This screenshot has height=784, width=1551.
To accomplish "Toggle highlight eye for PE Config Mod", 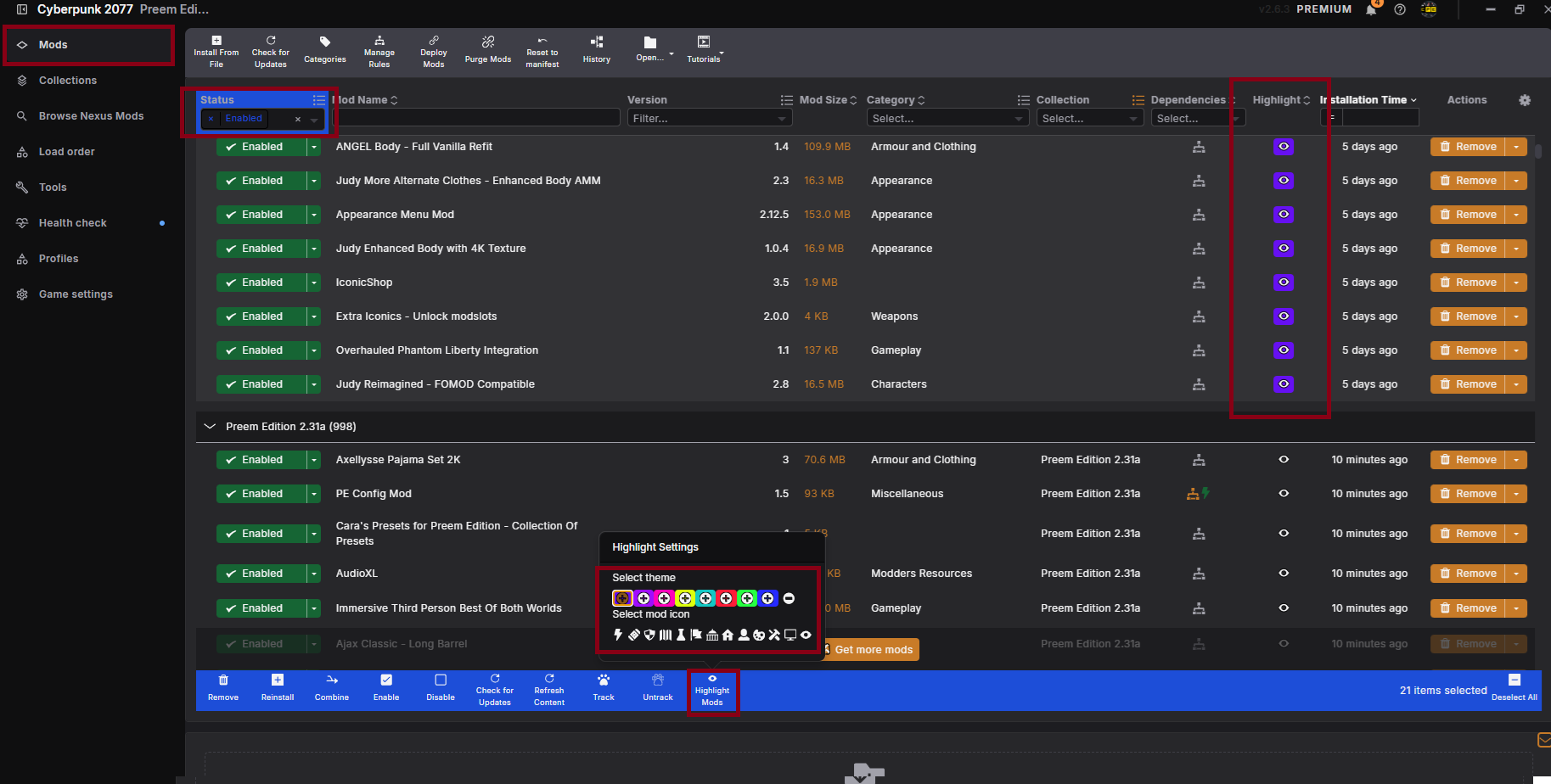I will (x=1284, y=493).
